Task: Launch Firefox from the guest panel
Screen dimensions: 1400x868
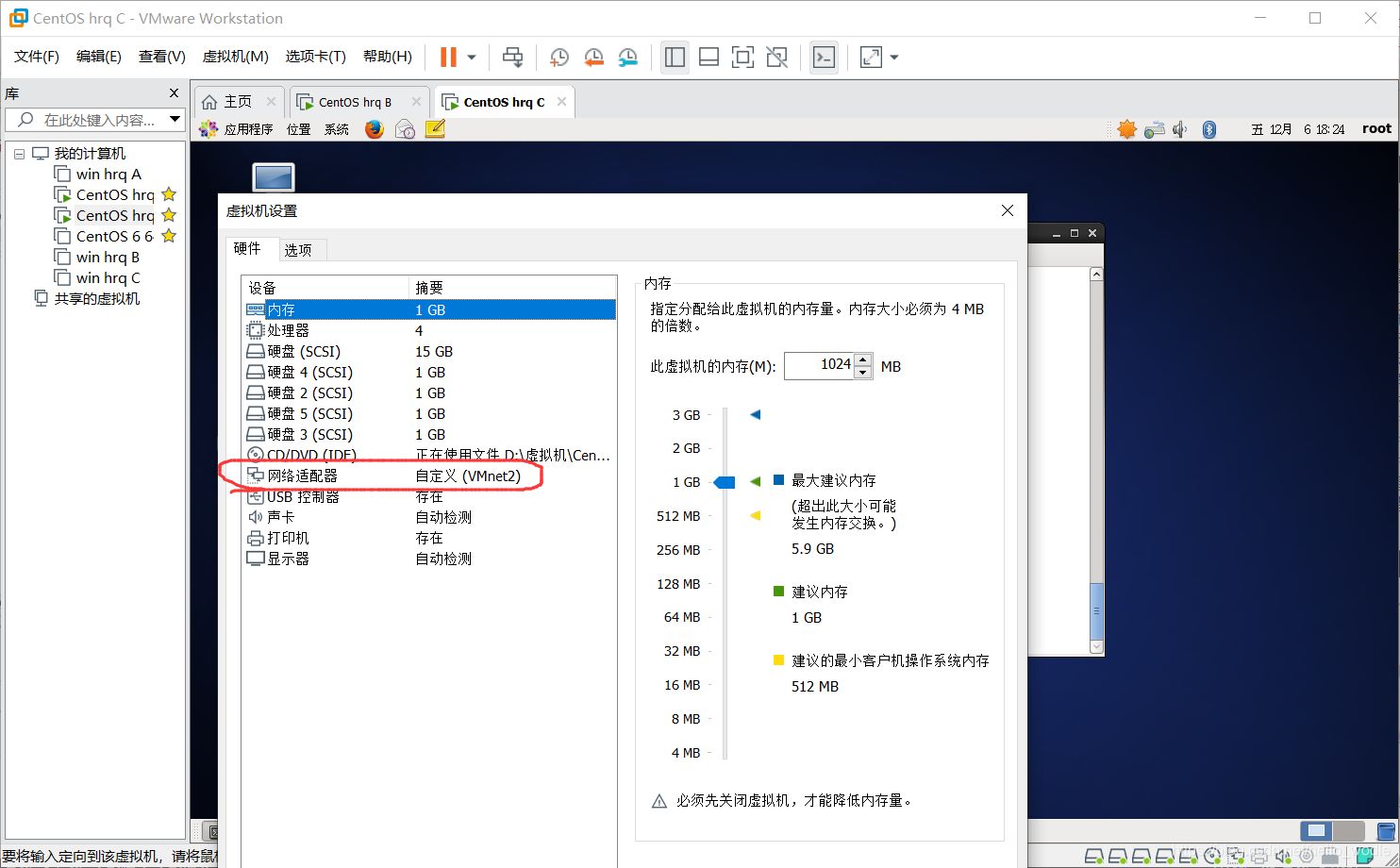Action: [375, 129]
